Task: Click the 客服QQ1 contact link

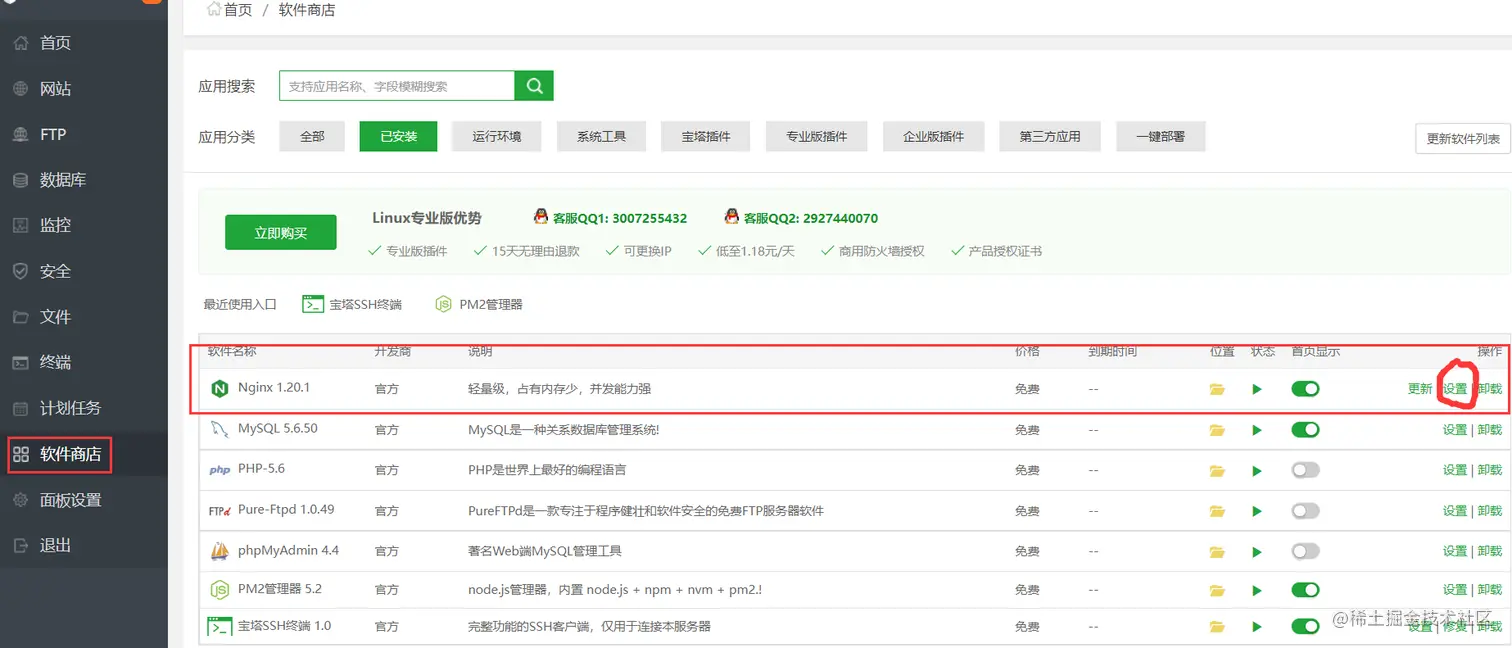Action: coord(610,217)
